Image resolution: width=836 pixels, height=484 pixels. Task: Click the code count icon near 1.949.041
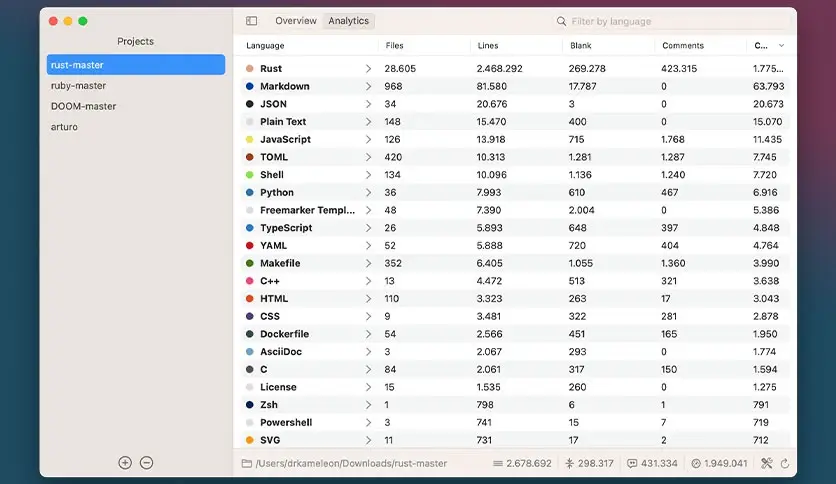pos(696,464)
